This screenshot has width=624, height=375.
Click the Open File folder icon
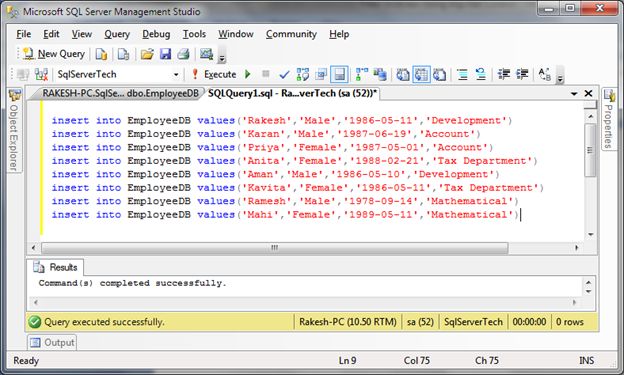(147, 54)
